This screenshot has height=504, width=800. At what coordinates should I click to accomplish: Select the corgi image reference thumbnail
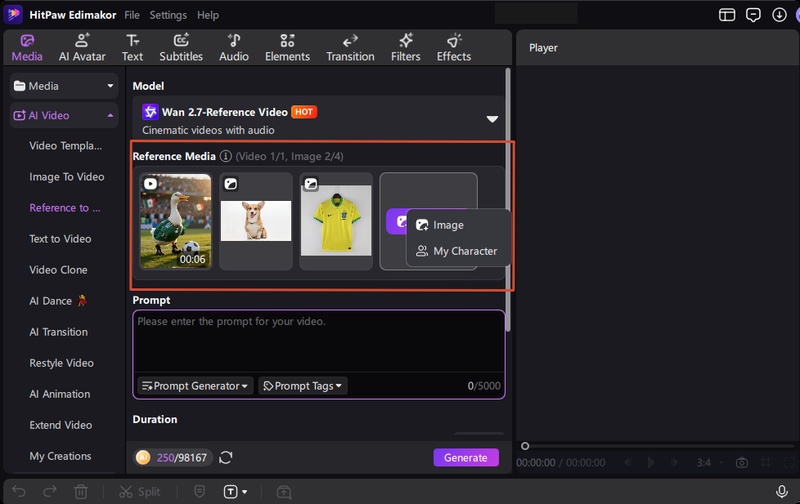256,221
